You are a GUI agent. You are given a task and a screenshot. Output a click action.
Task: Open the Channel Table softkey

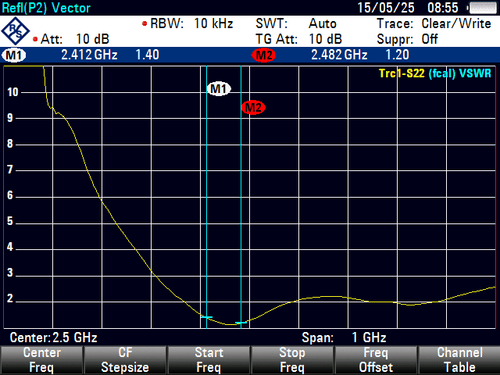click(x=460, y=360)
